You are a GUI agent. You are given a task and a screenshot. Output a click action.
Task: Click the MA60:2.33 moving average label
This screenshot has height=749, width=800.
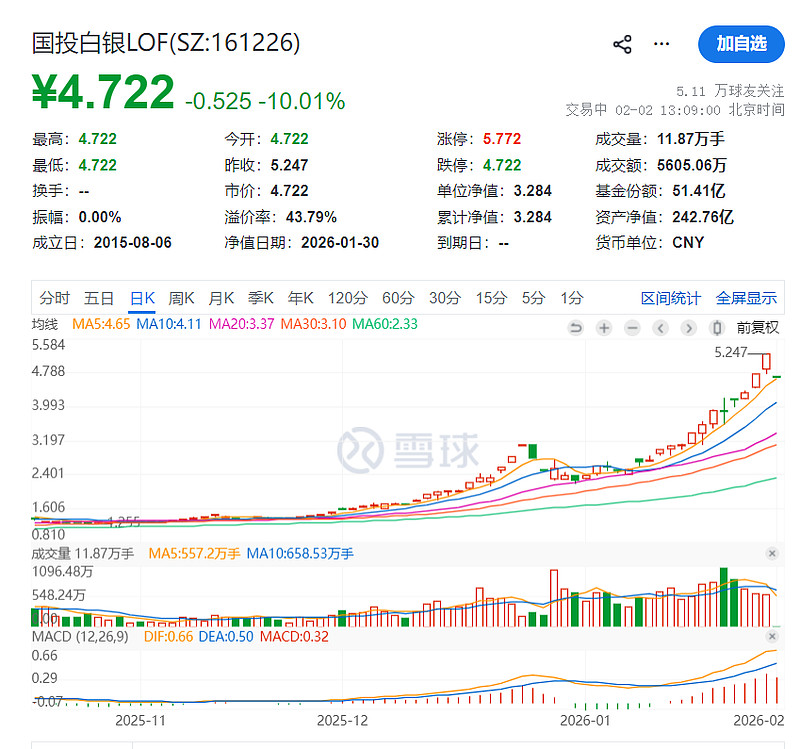385,324
